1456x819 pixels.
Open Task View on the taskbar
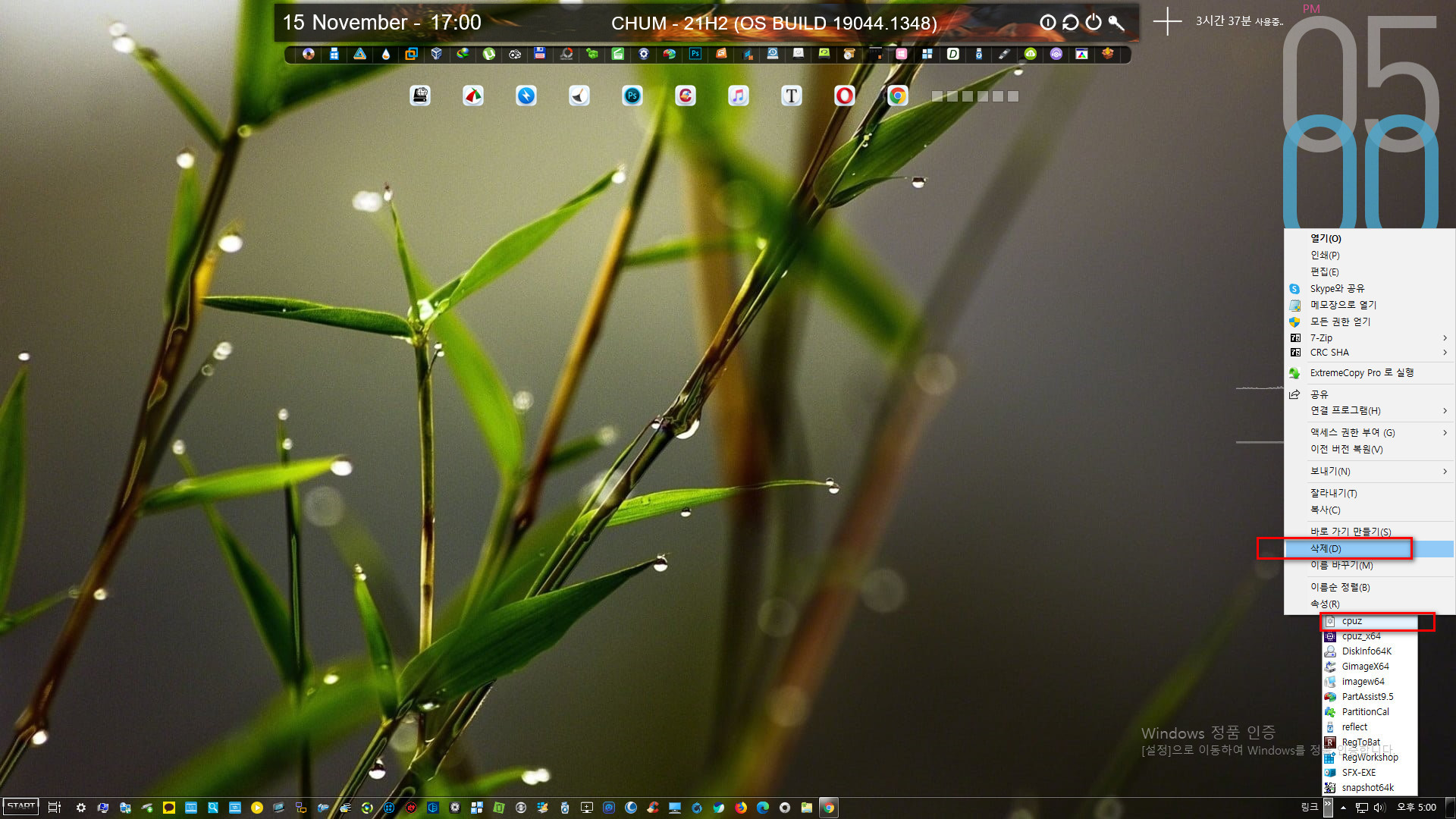point(54,808)
